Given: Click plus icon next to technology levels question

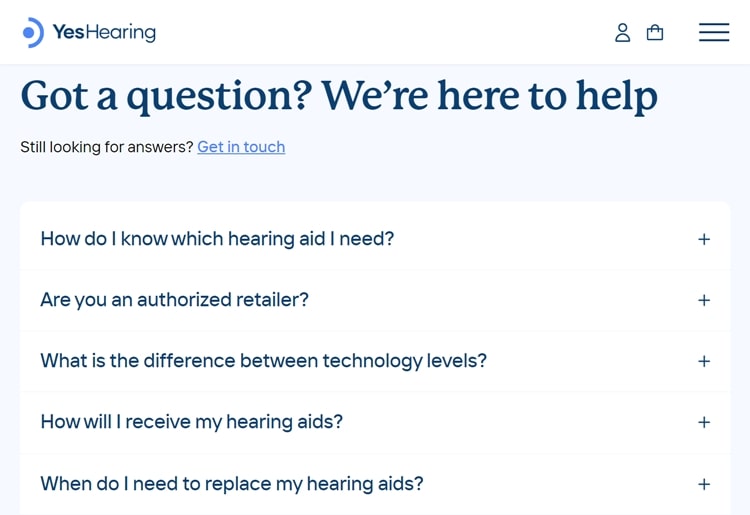Looking at the screenshot, I should click(x=704, y=361).
